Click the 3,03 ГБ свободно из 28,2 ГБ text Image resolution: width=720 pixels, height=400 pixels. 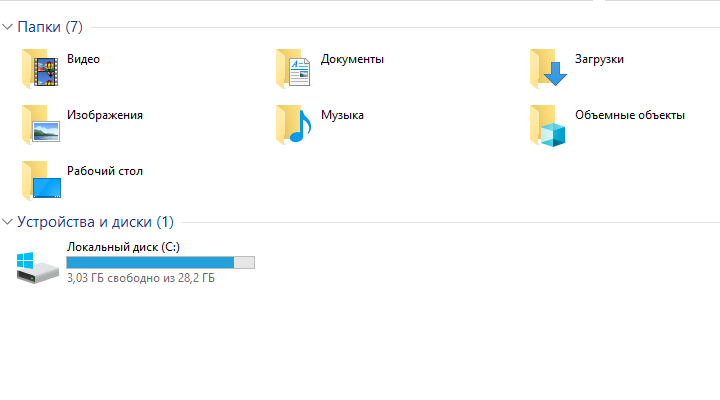[x=141, y=278]
